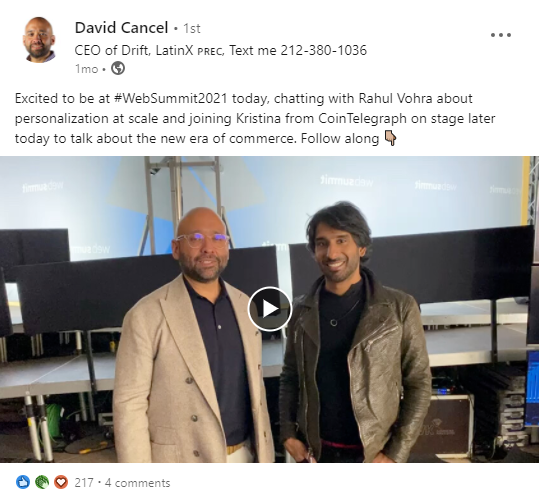Screen dimensions: 539x499
Task: Open the 217 reactions count
Action: pos(84,483)
